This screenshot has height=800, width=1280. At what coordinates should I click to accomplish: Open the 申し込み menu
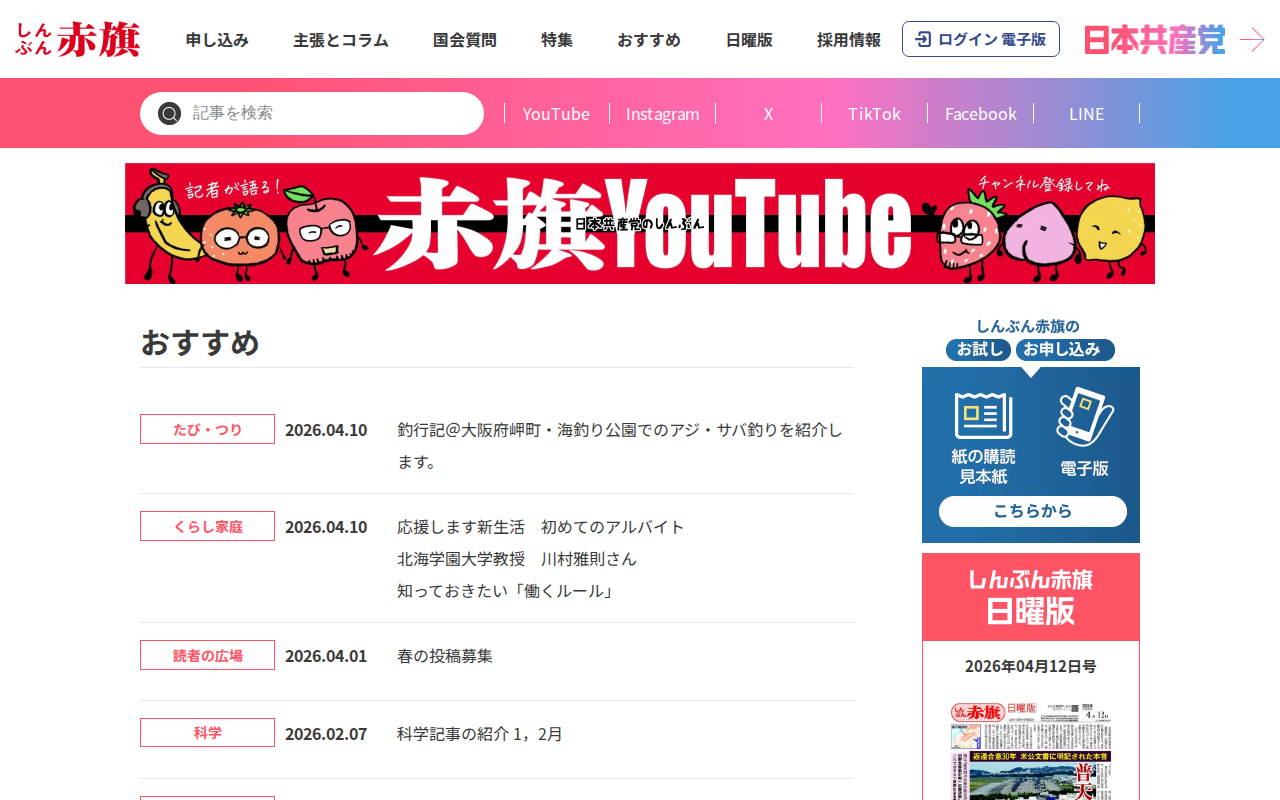click(217, 39)
